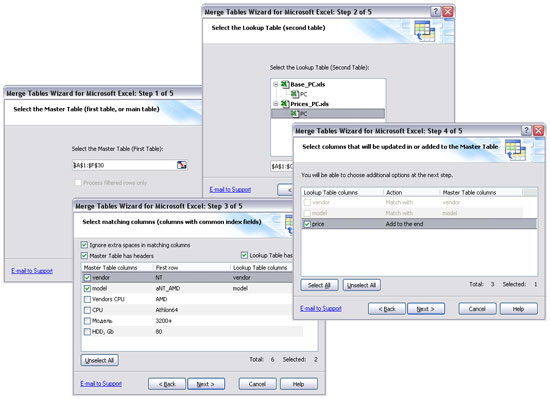Check the Vendors CPU column in Step 3
550x399 pixels.
point(87,299)
